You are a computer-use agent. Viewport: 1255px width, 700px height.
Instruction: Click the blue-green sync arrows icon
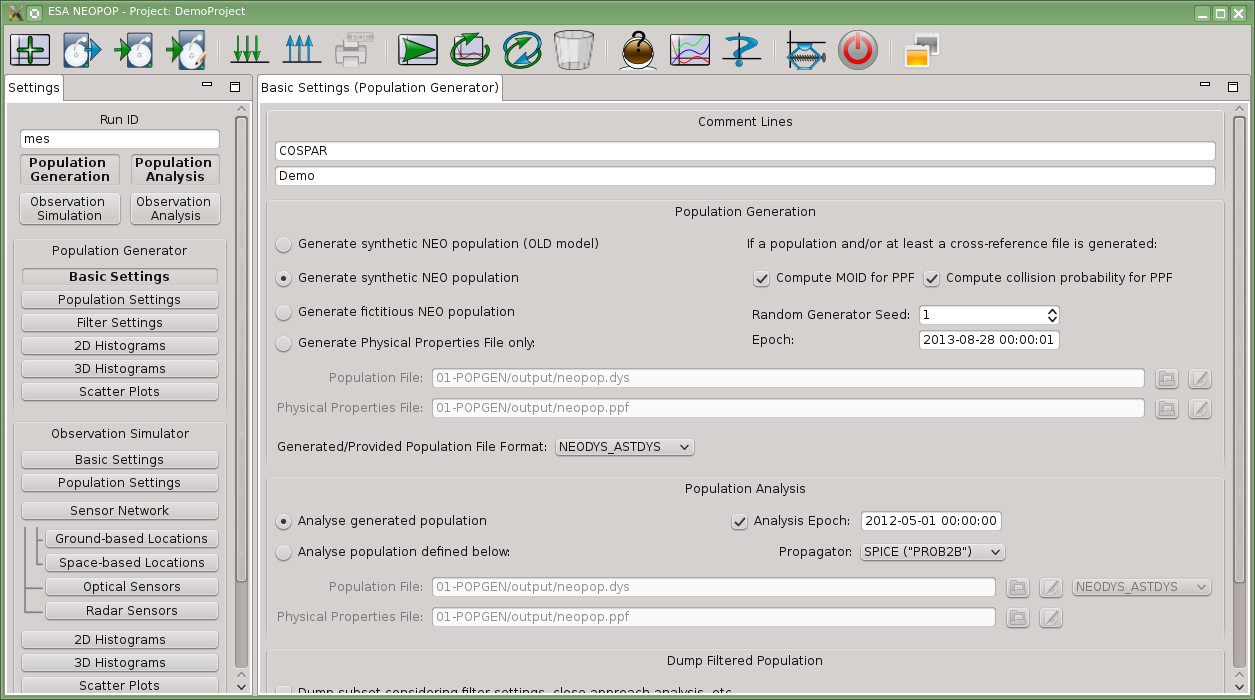(x=522, y=49)
